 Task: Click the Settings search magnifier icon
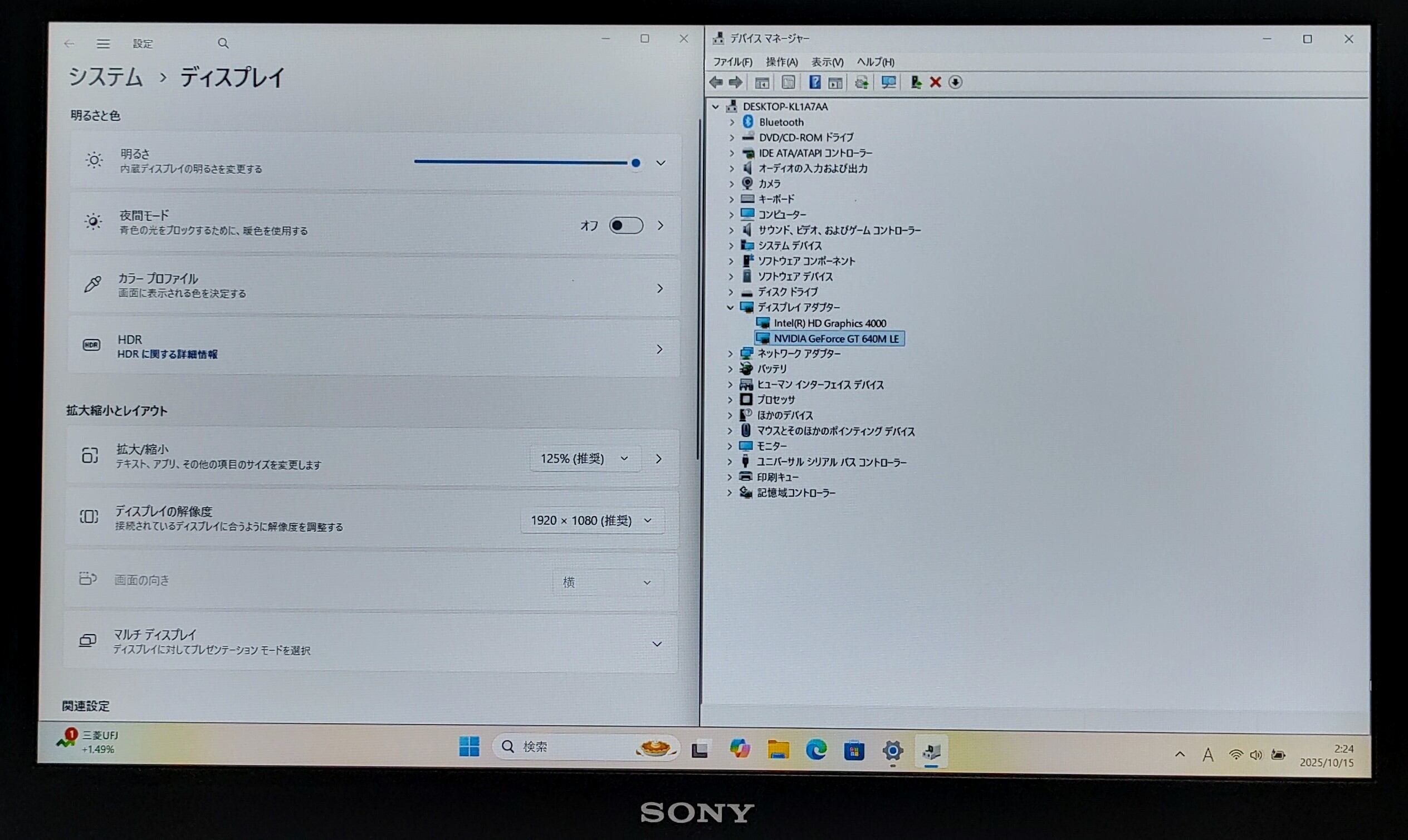coord(223,43)
